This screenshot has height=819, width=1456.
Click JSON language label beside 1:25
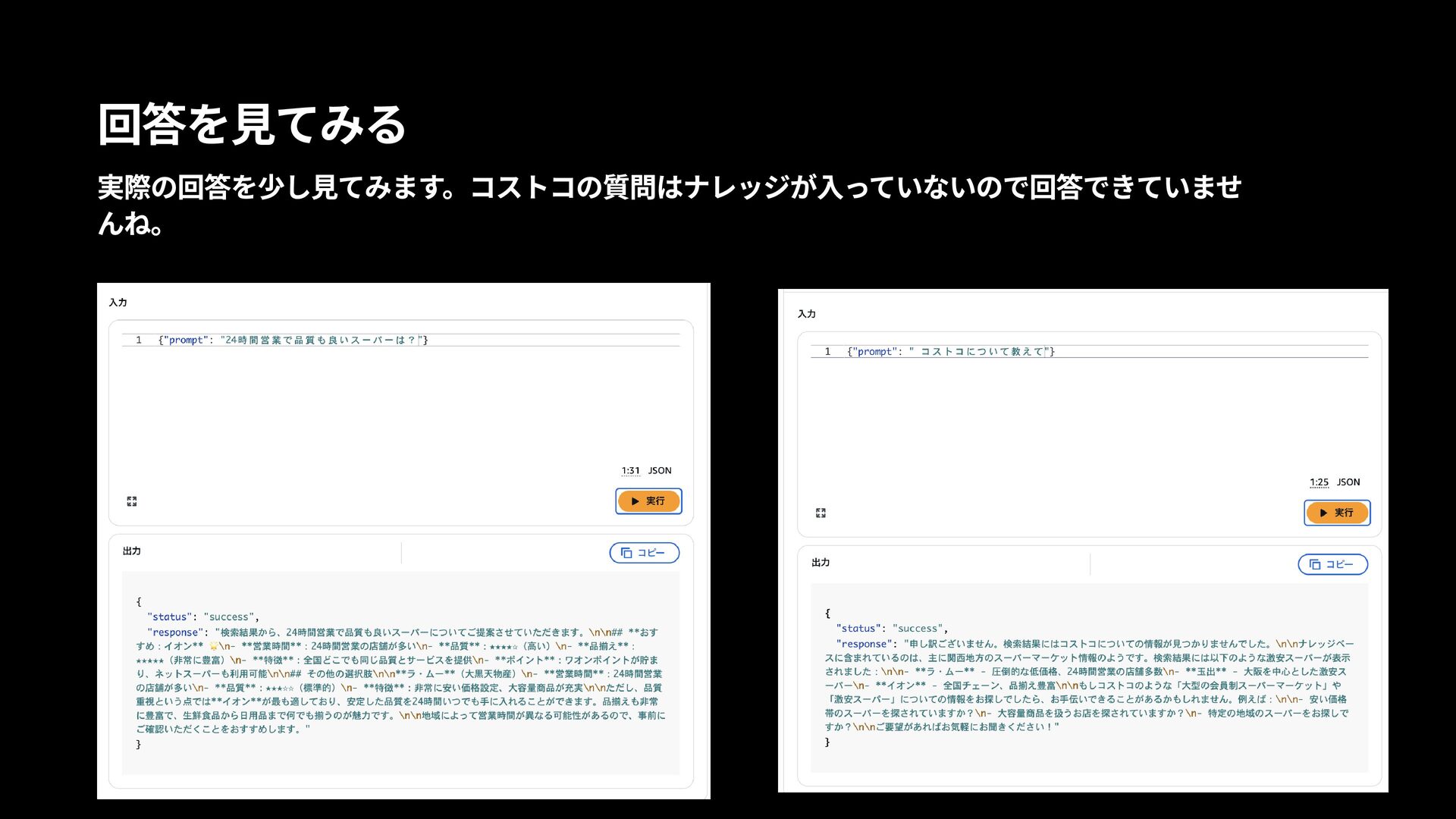coord(1348,482)
